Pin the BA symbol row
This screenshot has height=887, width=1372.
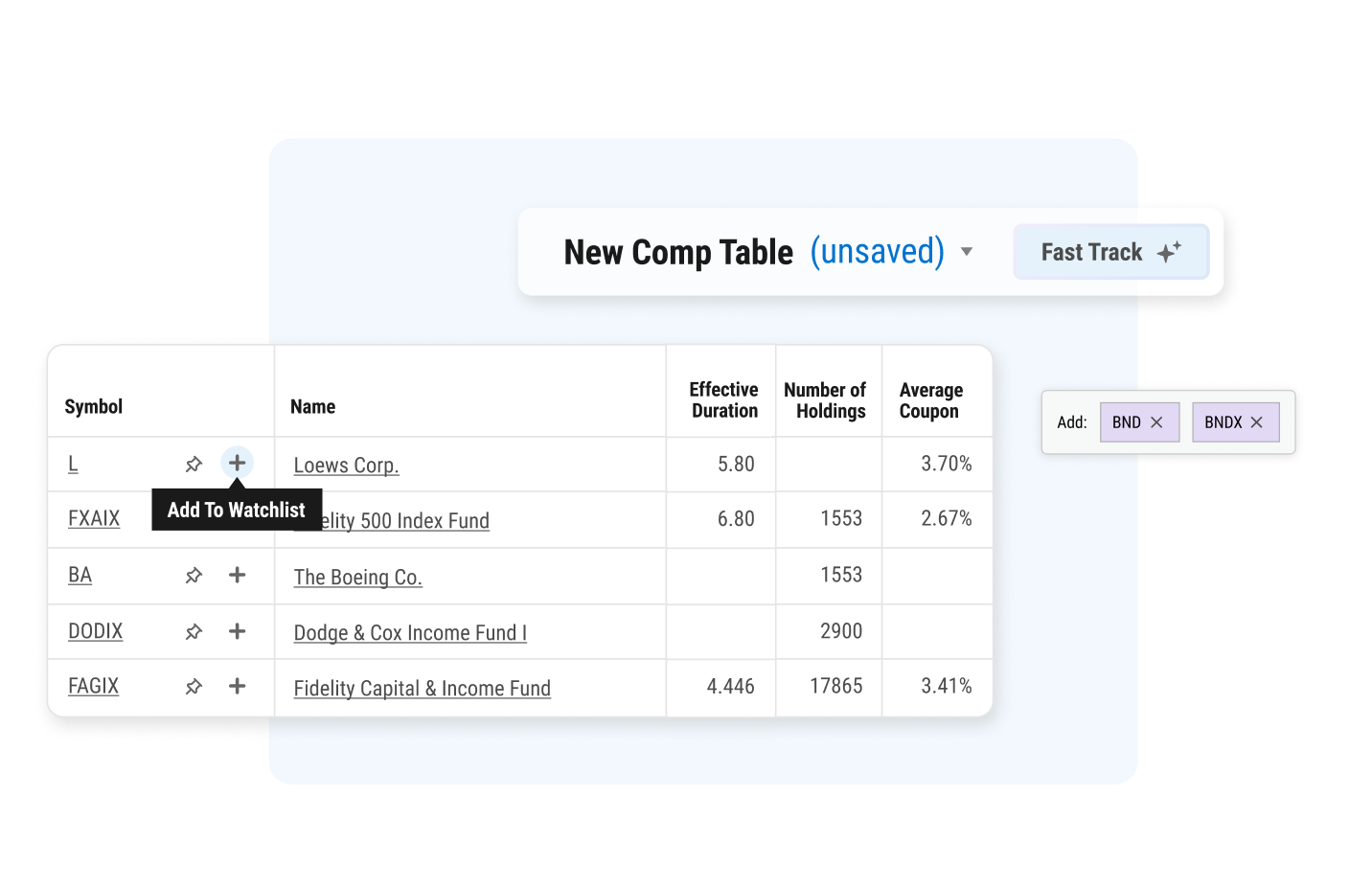(x=194, y=576)
